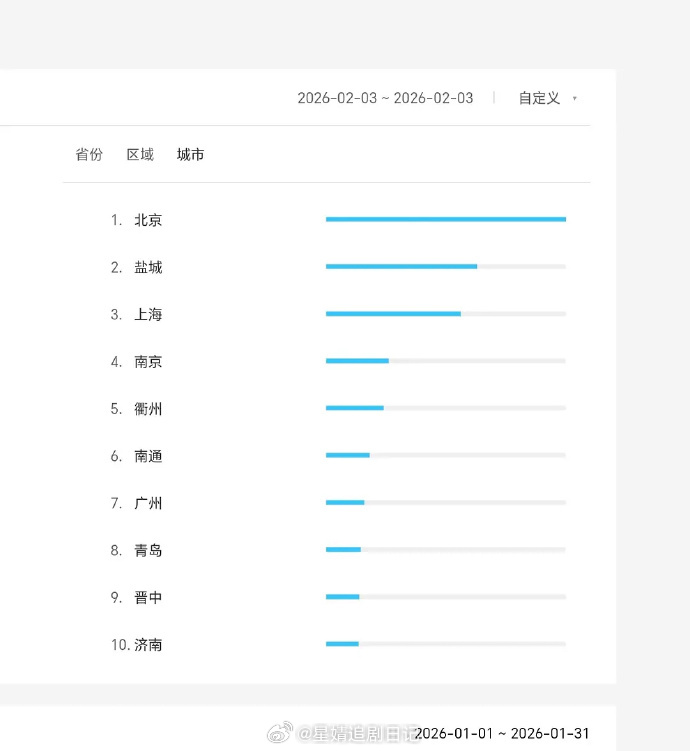This screenshot has width=690, height=751.
Task: Click the 2026-01-01 ~ 2026-01-31 date range
Action: tap(502, 734)
